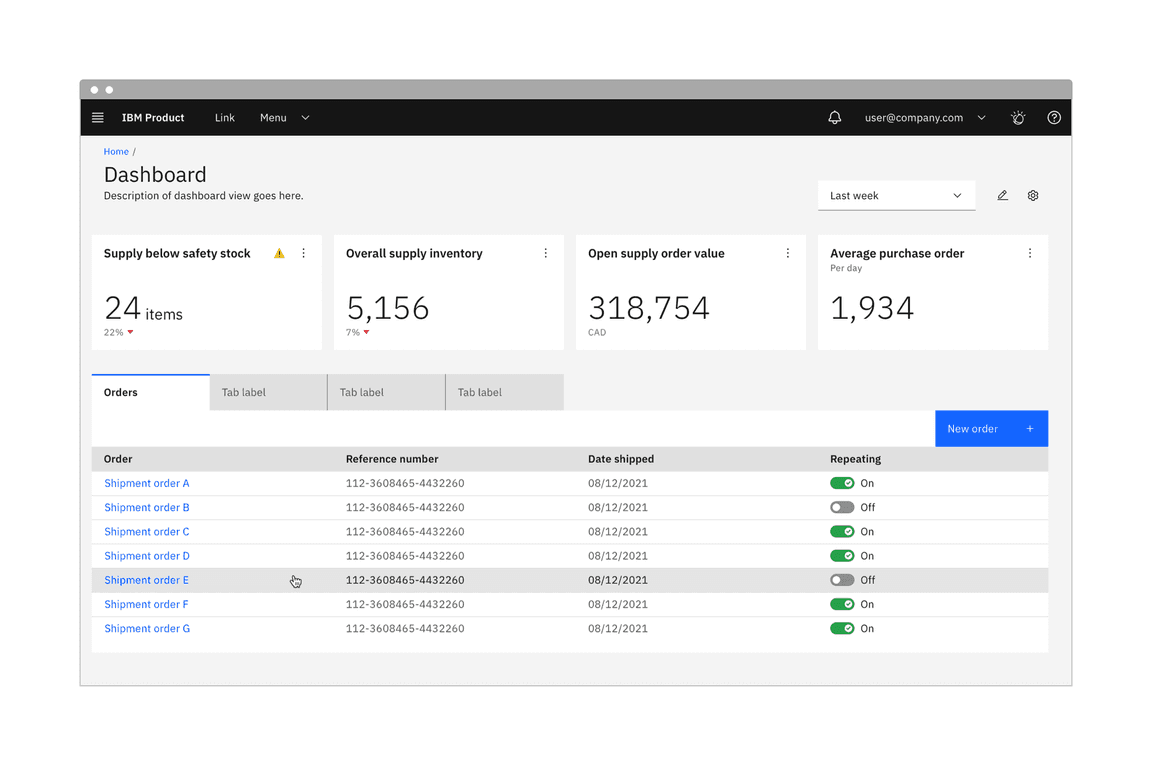Open dashboard settings gear icon
The height and width of the screenshot is (767, 1152).
[x=1033, y=195]
